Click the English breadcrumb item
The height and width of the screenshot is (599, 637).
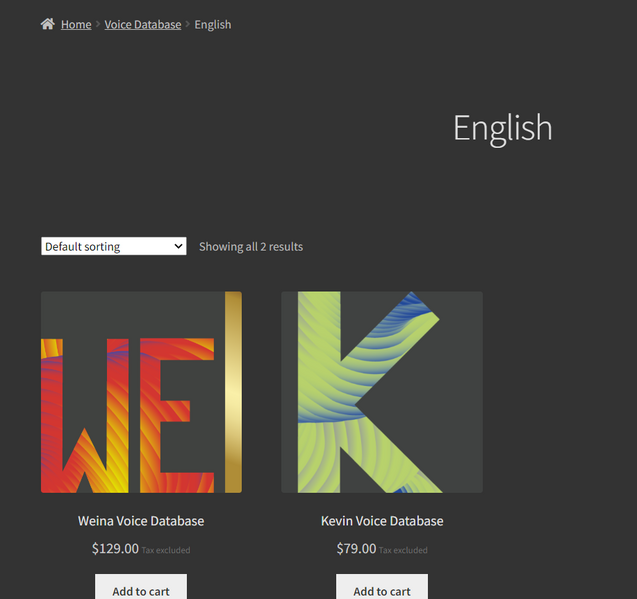coord(213,24)
